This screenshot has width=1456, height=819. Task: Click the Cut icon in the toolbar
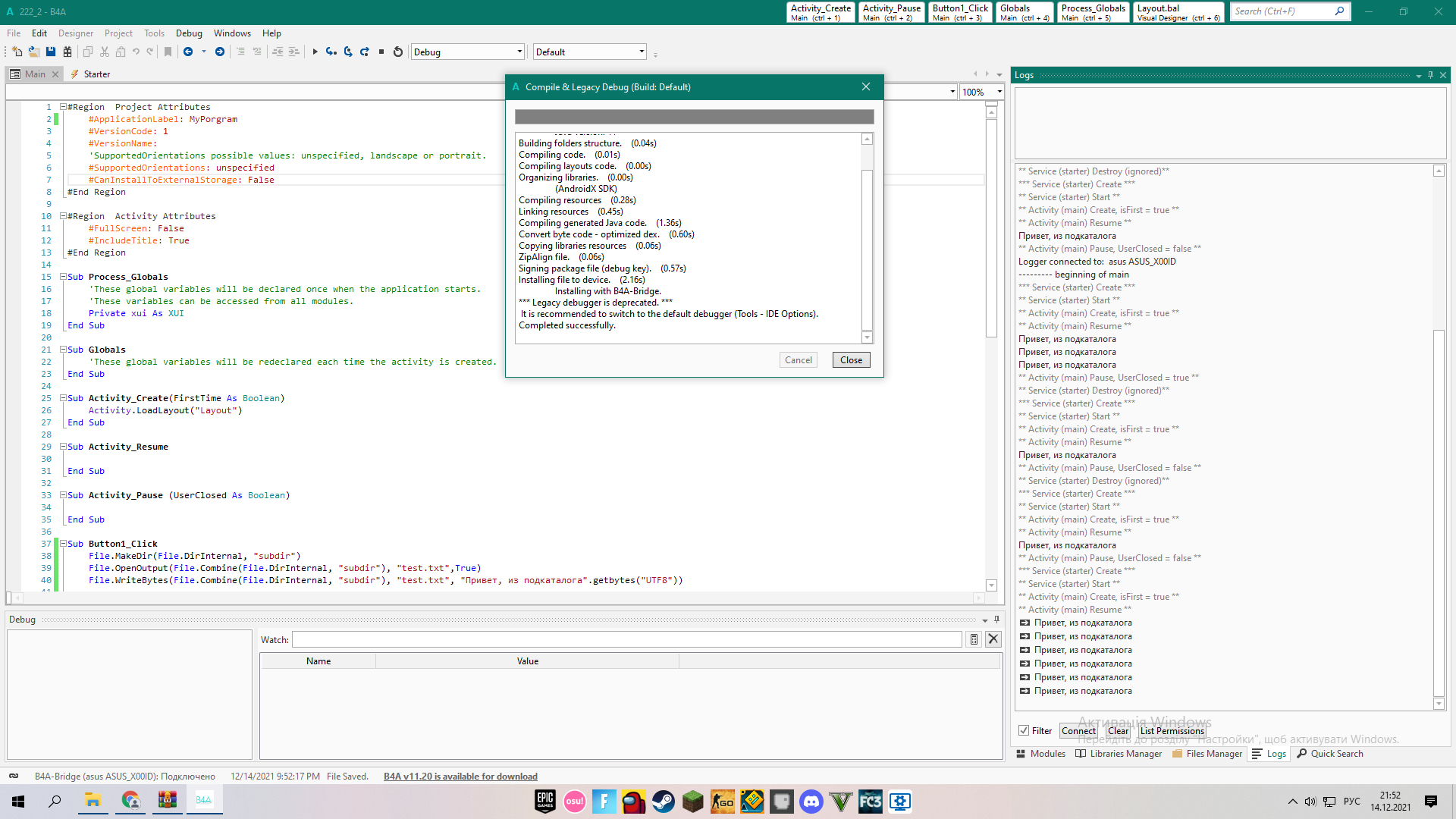105,52
